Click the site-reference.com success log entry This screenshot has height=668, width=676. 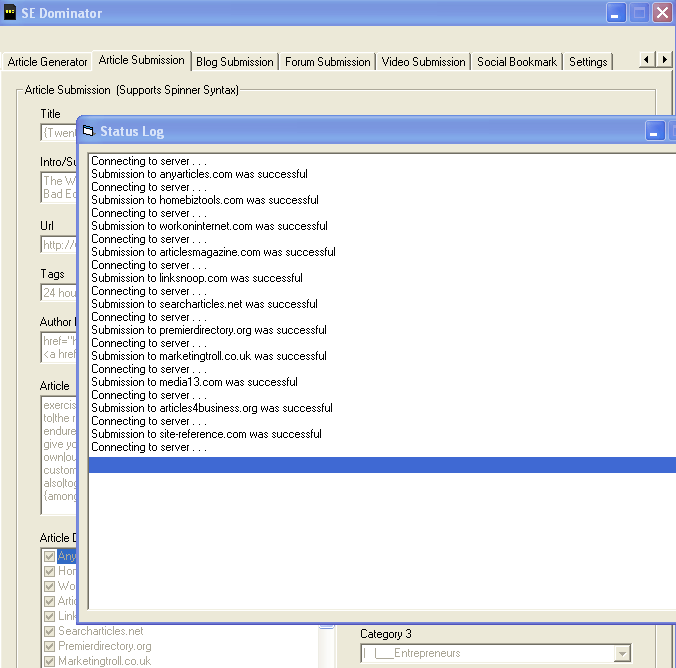[206, 434]
